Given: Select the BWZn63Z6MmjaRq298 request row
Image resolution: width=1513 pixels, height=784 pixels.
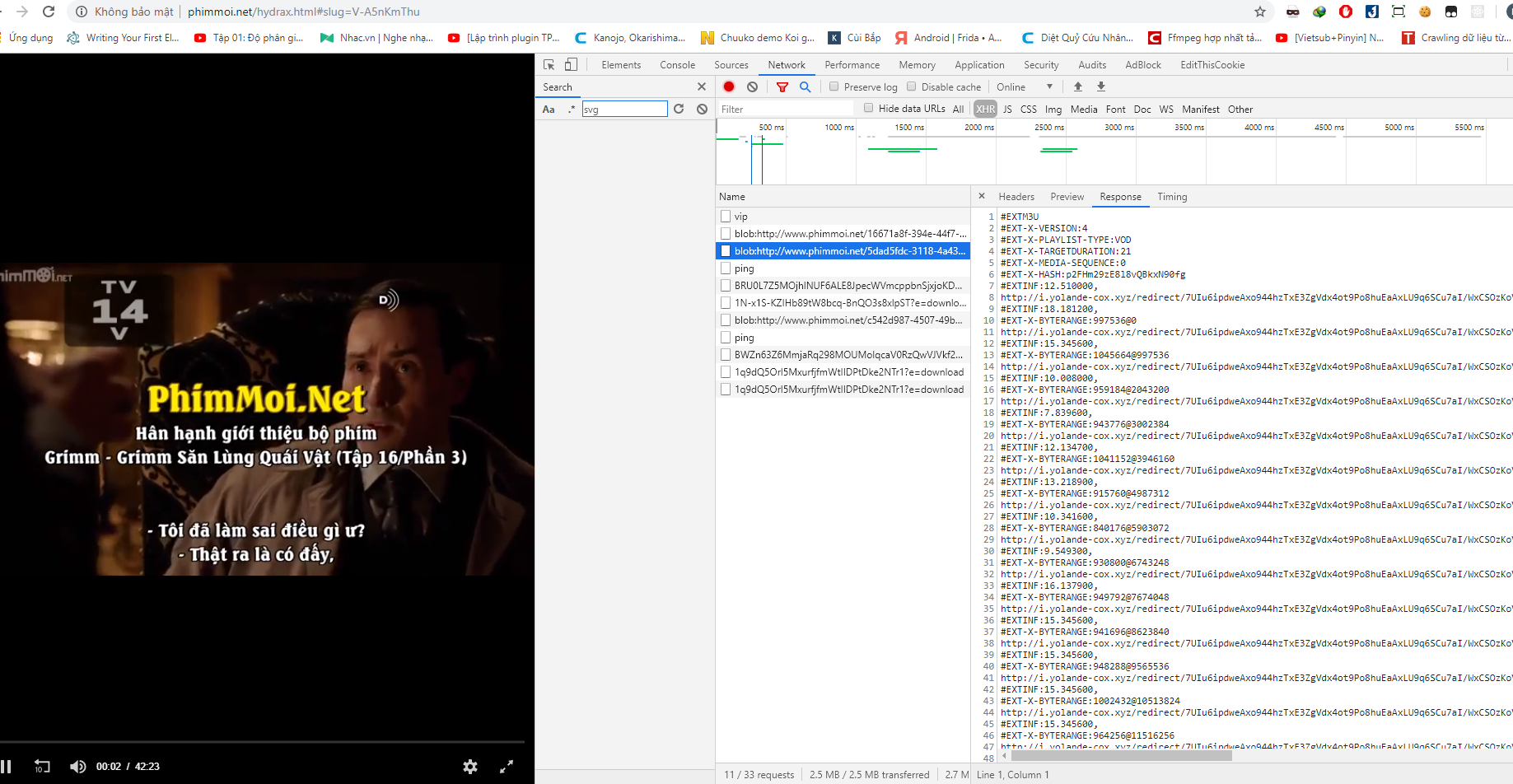Looking at the screenshot, I should coord(843,355).
